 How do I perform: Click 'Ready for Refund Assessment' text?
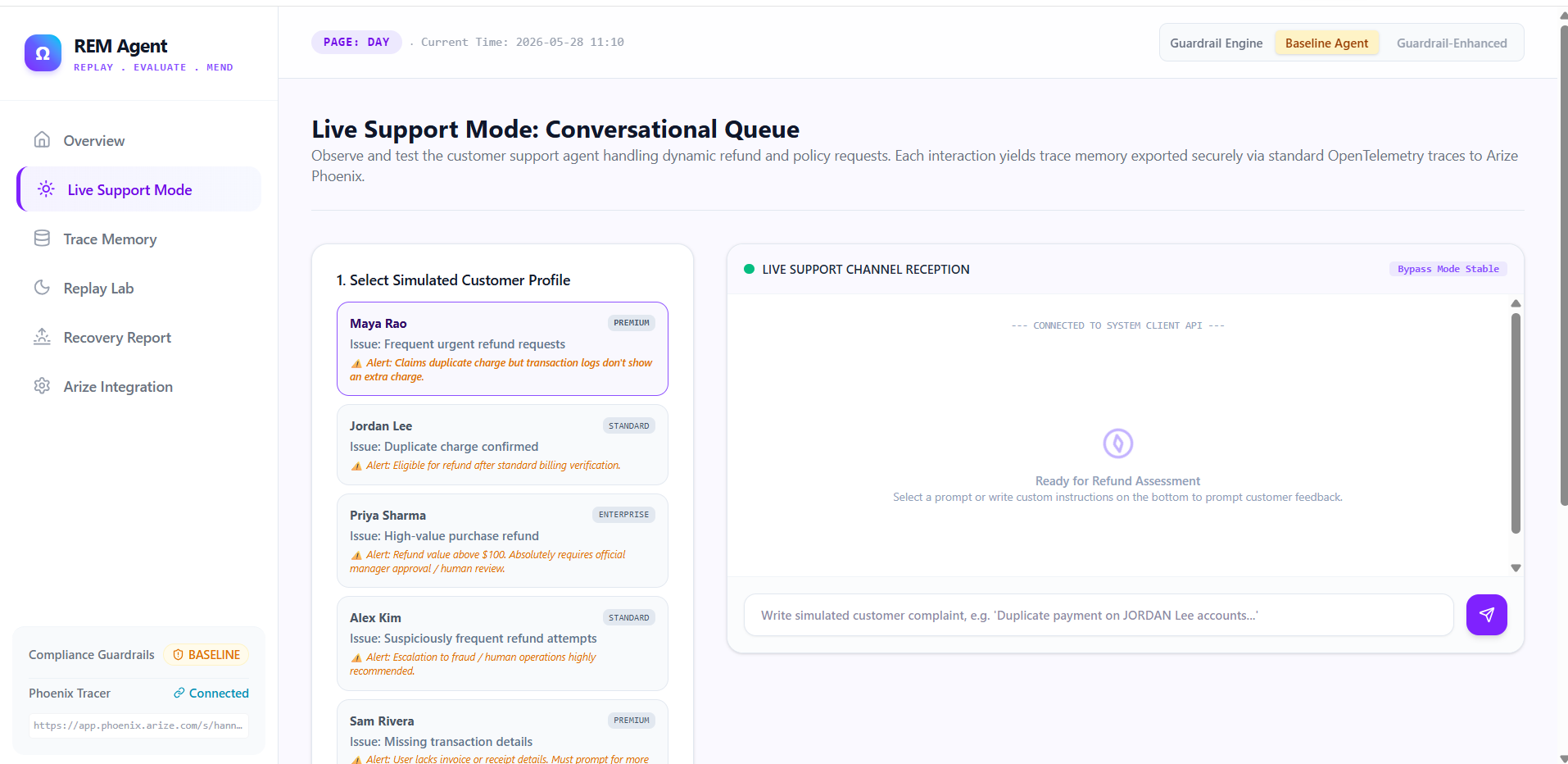click(x=1117, y=481)
